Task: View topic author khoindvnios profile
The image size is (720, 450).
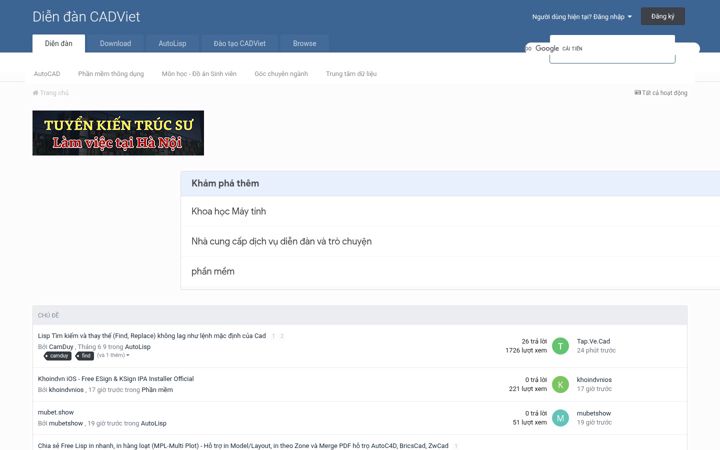Action: [66, 390]
